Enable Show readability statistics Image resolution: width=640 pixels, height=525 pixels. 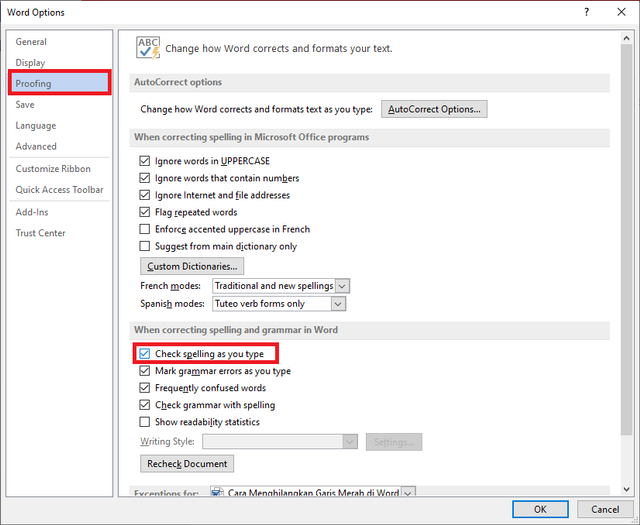(144, 422)
